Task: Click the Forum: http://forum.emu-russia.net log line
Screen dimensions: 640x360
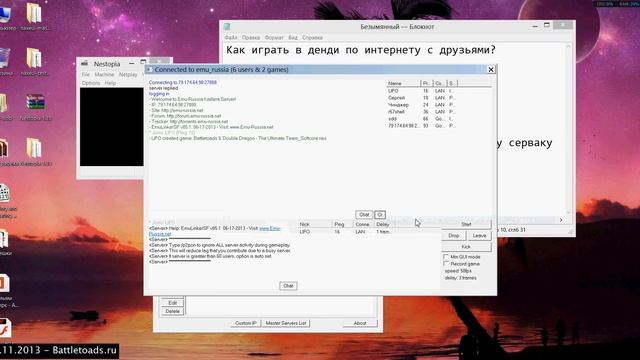Action: coord(185,116)
